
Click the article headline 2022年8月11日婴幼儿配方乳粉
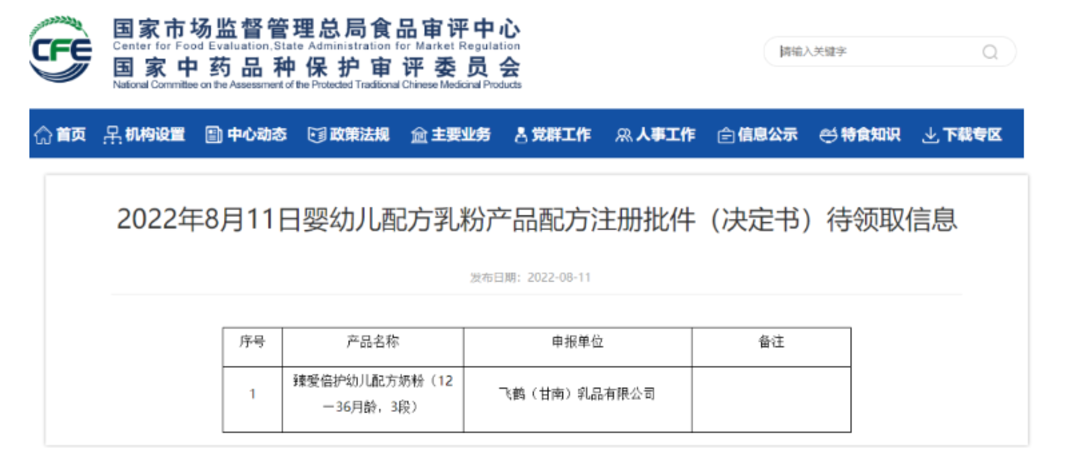tap(537, 220)
